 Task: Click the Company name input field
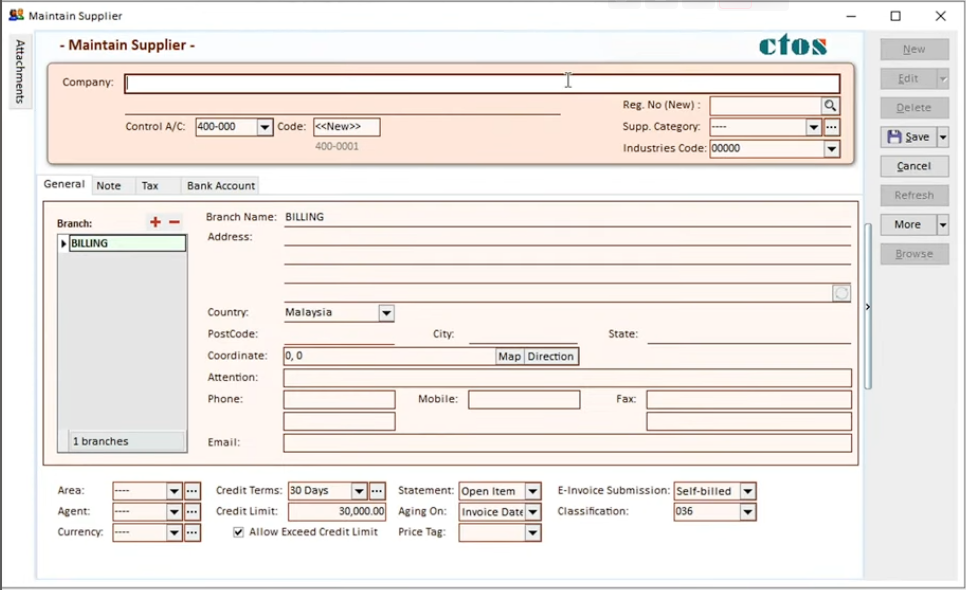pyautogui.click(x=482, y=84)
